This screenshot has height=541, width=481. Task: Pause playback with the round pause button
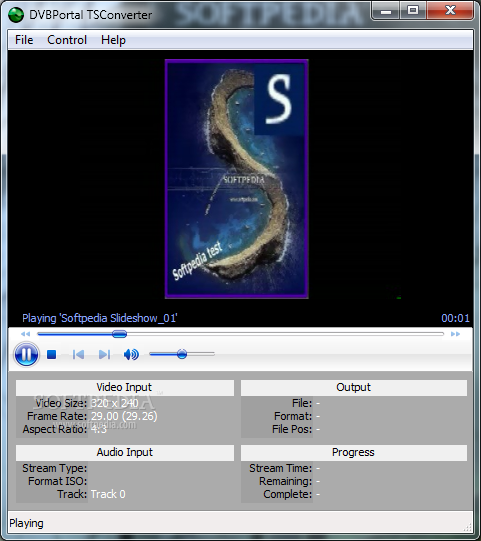click(x=26, y=354)
